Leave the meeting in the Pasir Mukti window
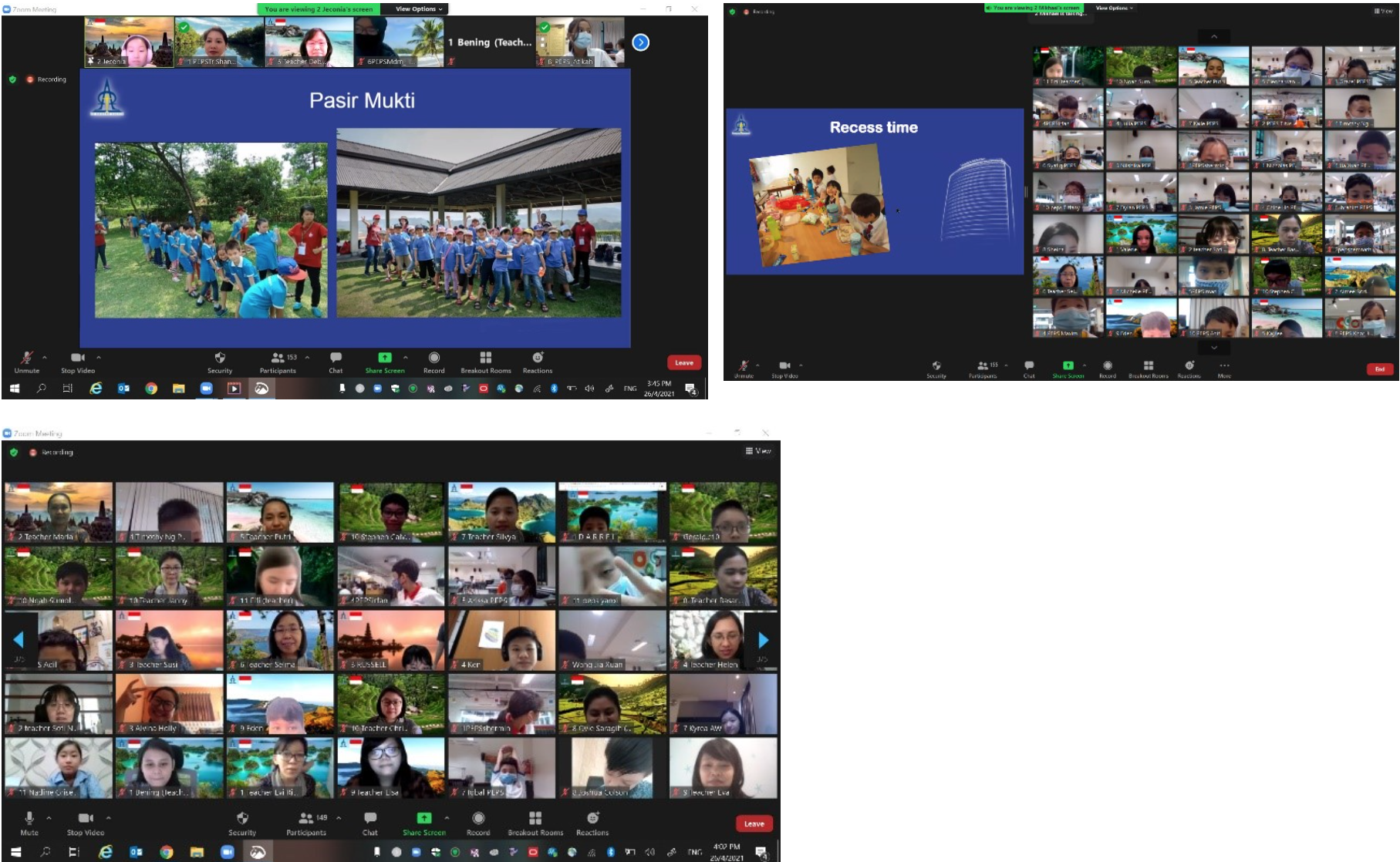This screenshot has height=862, width=1400. [x=684, y=362]
